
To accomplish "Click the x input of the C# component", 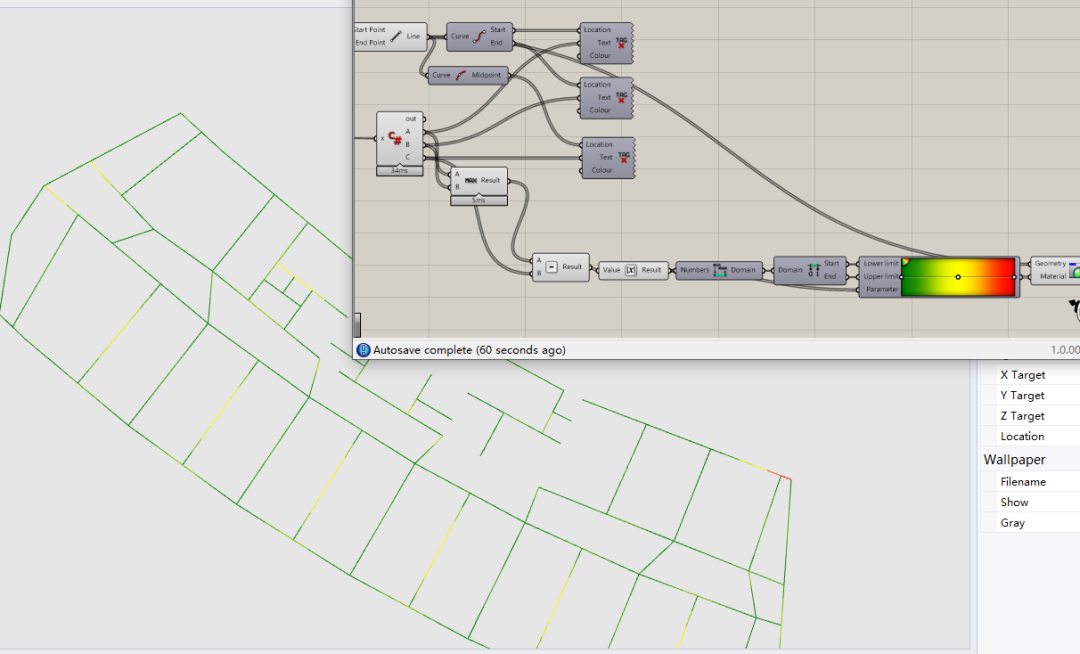I will pyautogui.click(x=382, y=138).
